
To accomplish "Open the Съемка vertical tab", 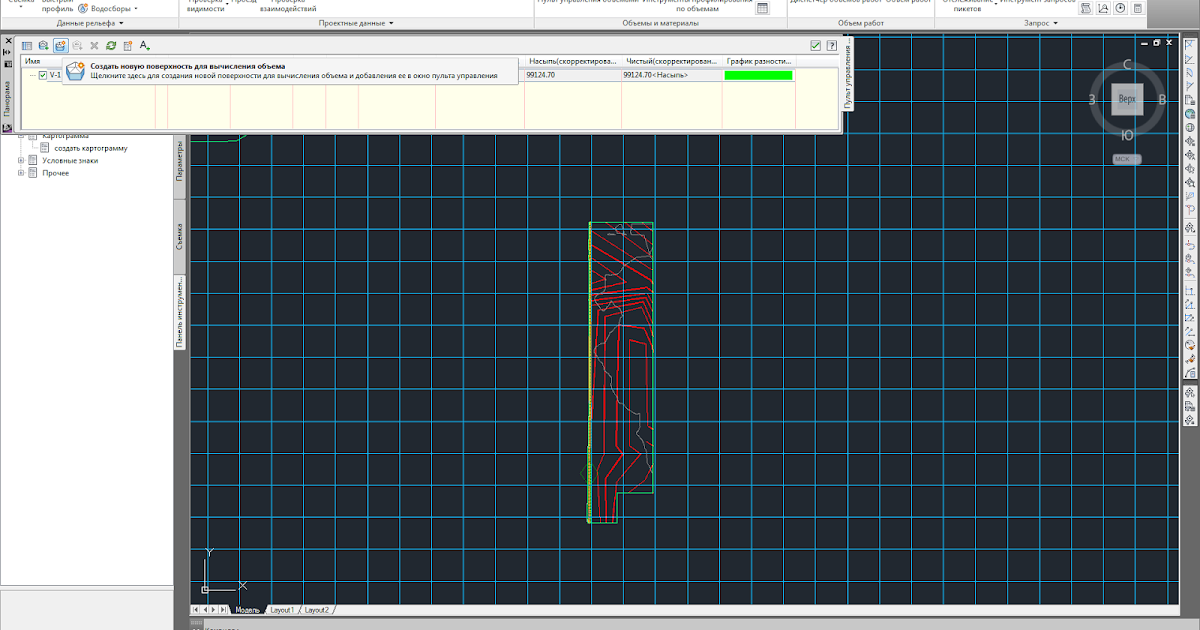I will pos(181,237).
